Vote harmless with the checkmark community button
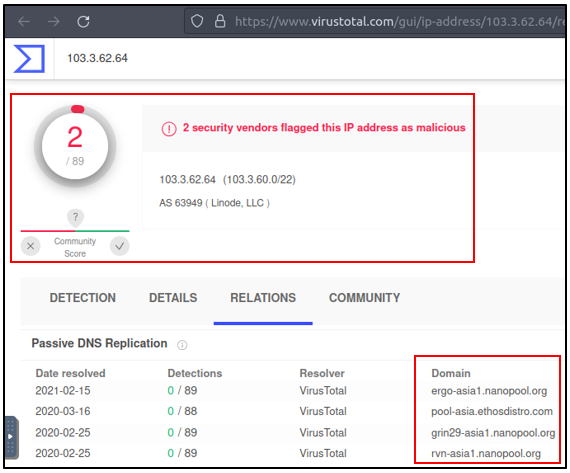 point(120,246)
